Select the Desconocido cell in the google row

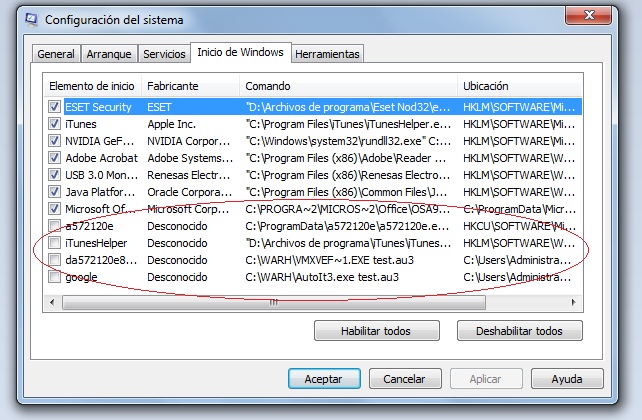[x=177, y=277]
